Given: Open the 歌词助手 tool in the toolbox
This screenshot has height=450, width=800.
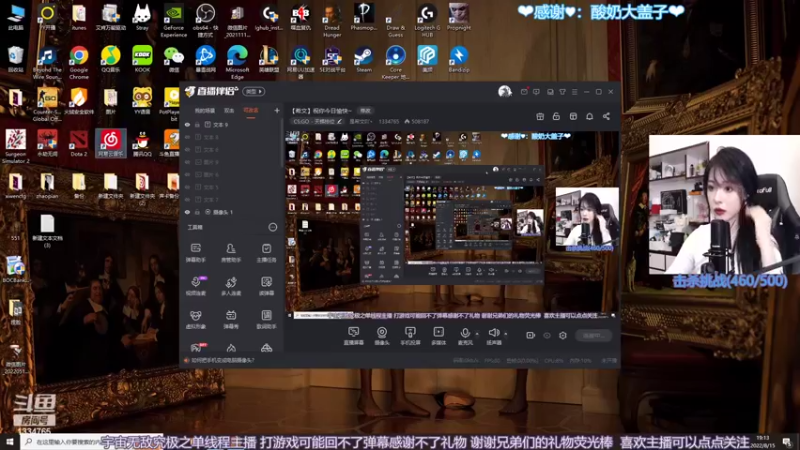Looking at the screenshot, I should click(x=266, y=319).
